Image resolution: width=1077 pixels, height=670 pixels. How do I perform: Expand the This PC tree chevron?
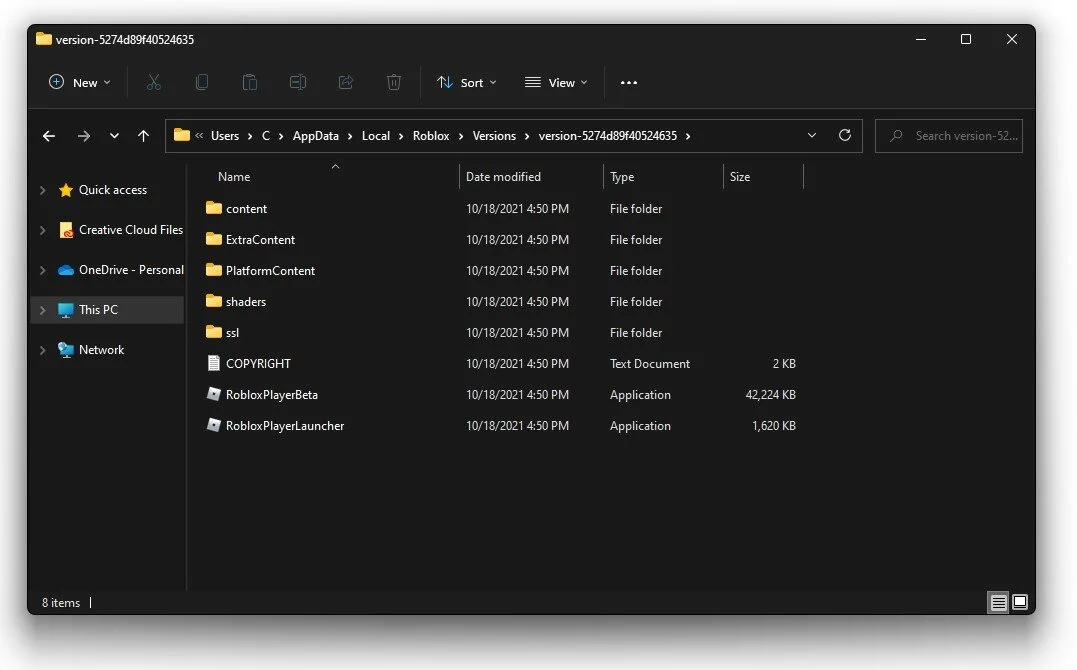pyautogui.click(x=43, y=310)
